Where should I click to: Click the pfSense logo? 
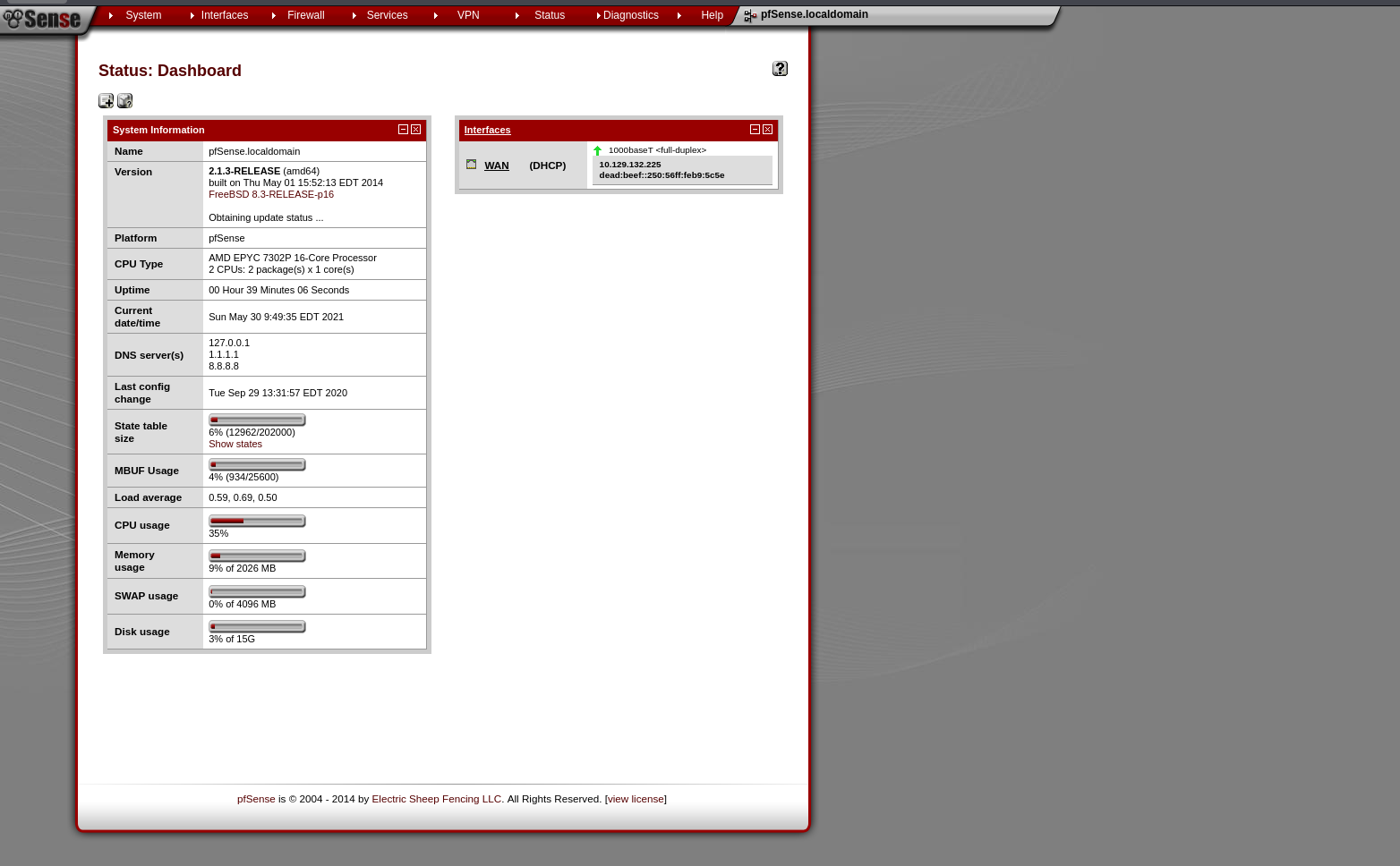41,18
